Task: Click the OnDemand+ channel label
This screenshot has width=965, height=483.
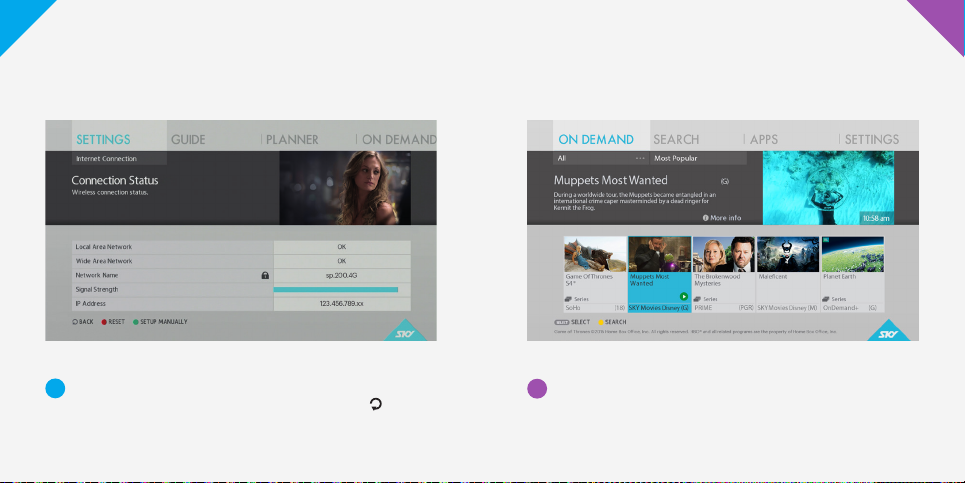Action: pyautogui.click(x=840, y=308)
